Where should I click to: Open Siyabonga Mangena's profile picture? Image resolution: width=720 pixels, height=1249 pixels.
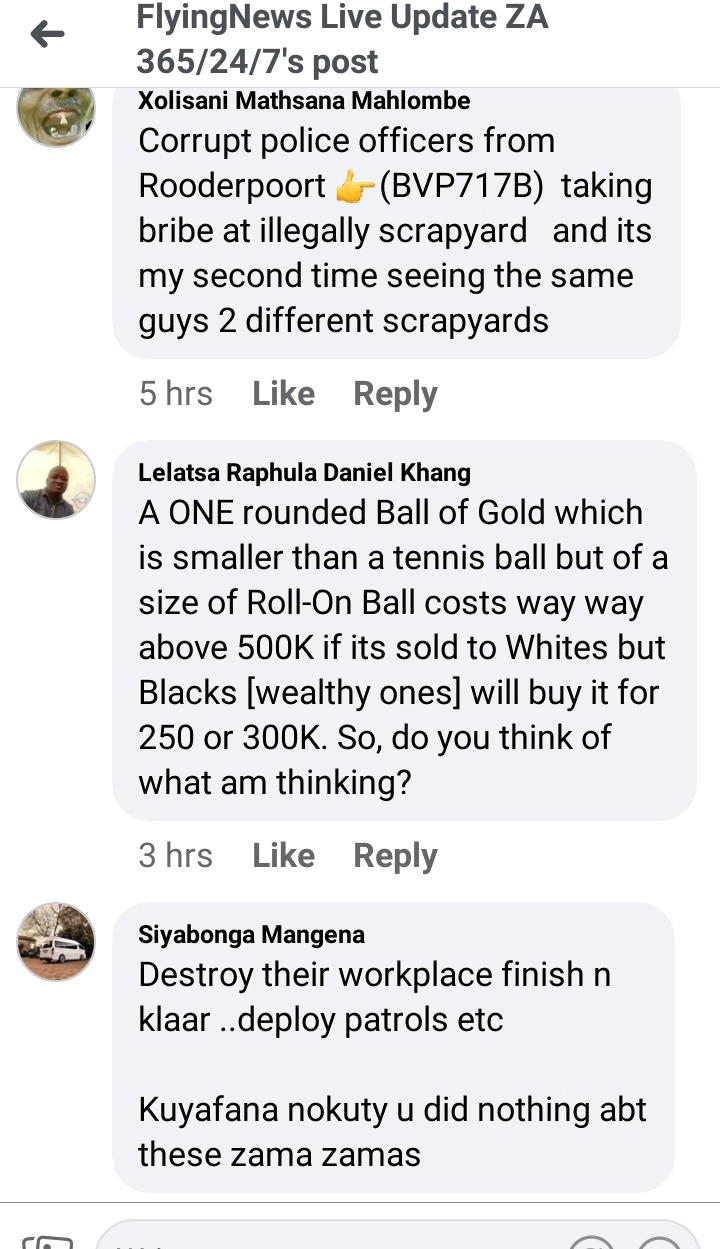(56, 942)
